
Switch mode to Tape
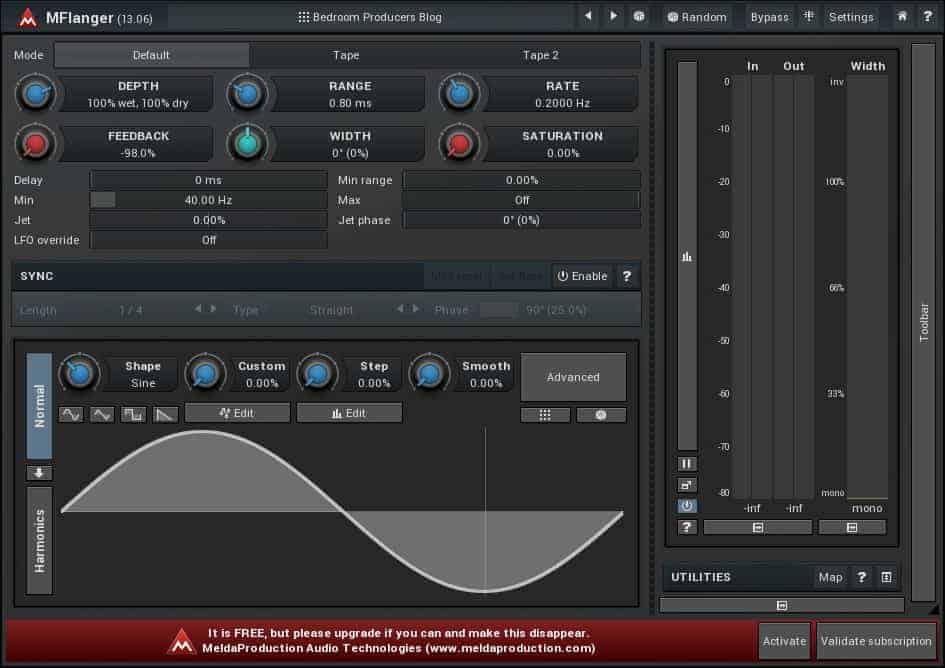346,55
